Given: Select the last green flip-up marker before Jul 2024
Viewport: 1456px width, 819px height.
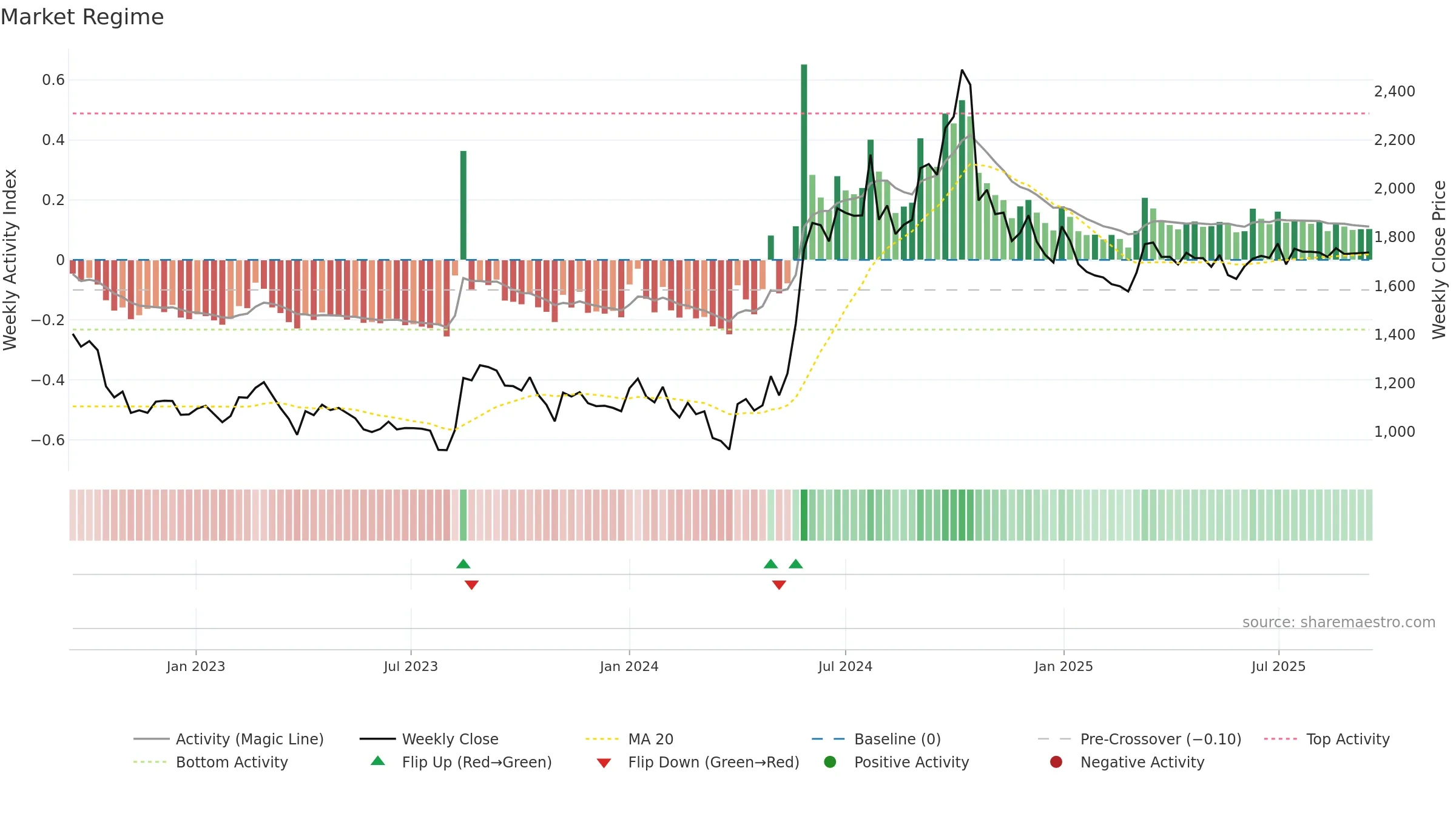Looking at the screenshot, I should click(x=796, y=564).
